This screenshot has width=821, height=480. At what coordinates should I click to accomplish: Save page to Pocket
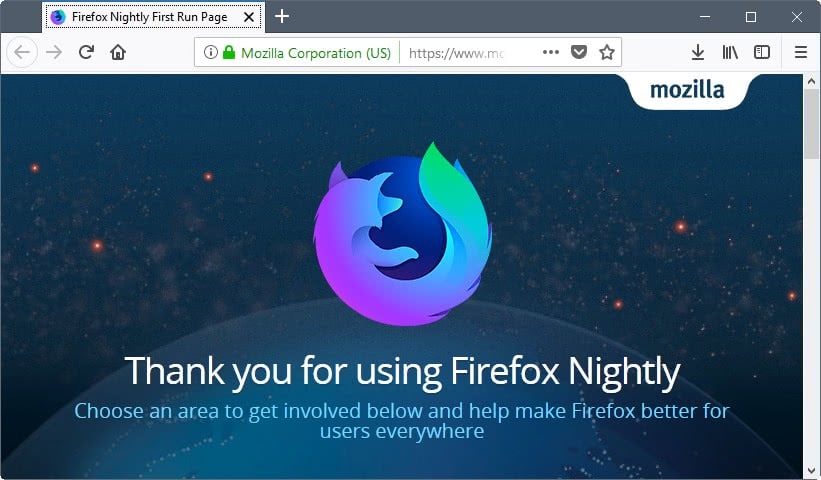pyautogui.click(x=579, y=52)
